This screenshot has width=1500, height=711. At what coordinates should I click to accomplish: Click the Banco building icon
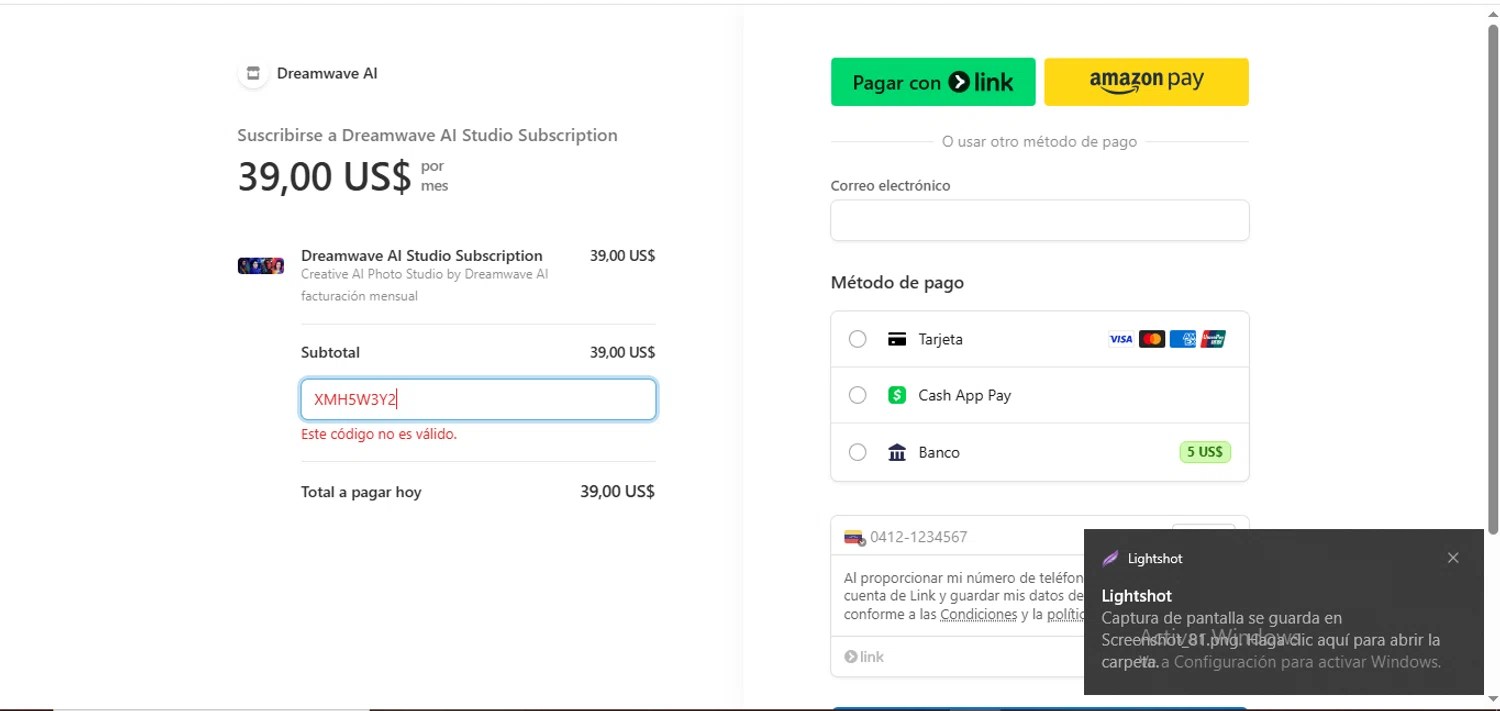pyautogui.click(x=897, y=453)
